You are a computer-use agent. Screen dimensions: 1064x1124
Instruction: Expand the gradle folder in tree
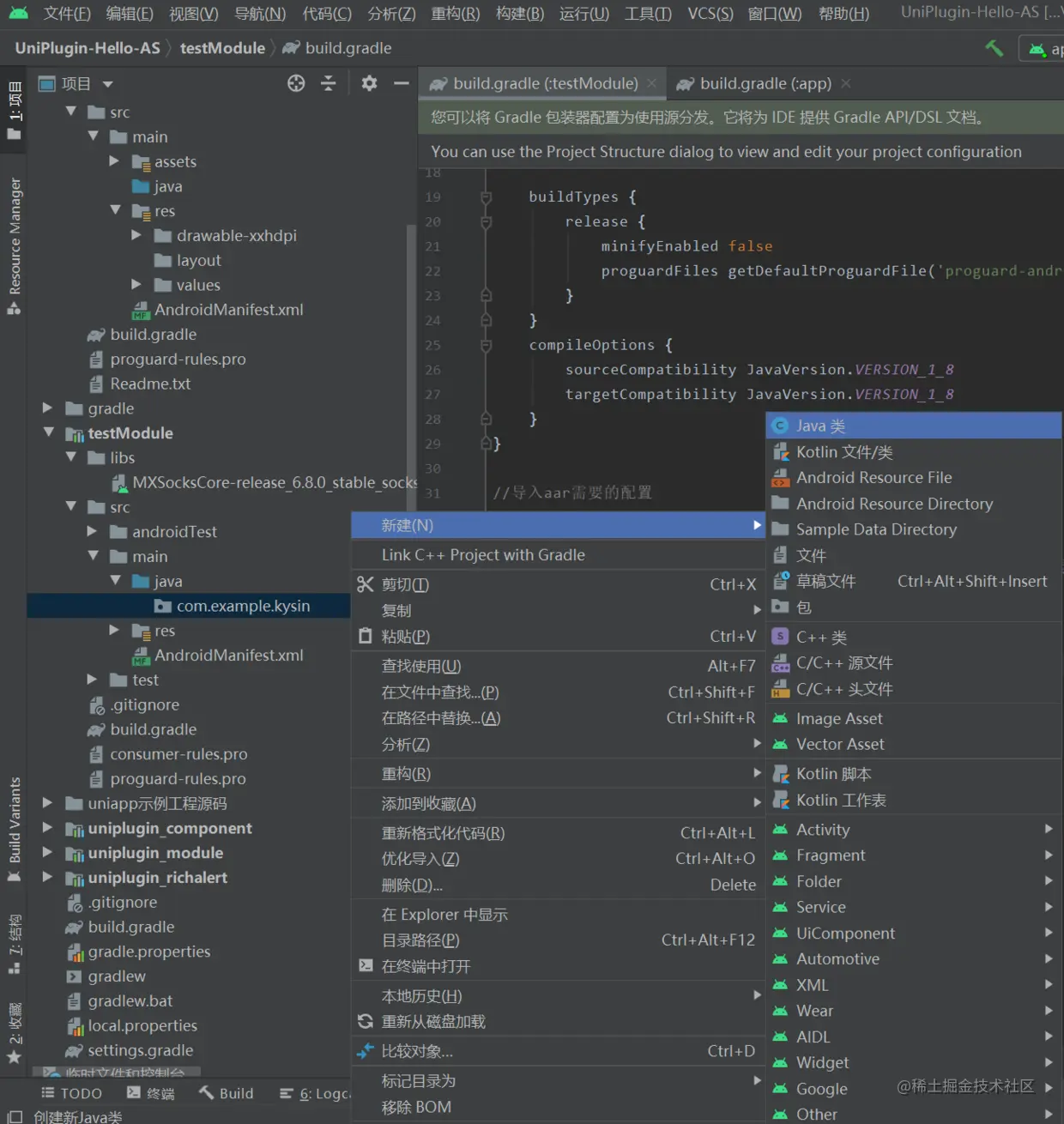48,408
